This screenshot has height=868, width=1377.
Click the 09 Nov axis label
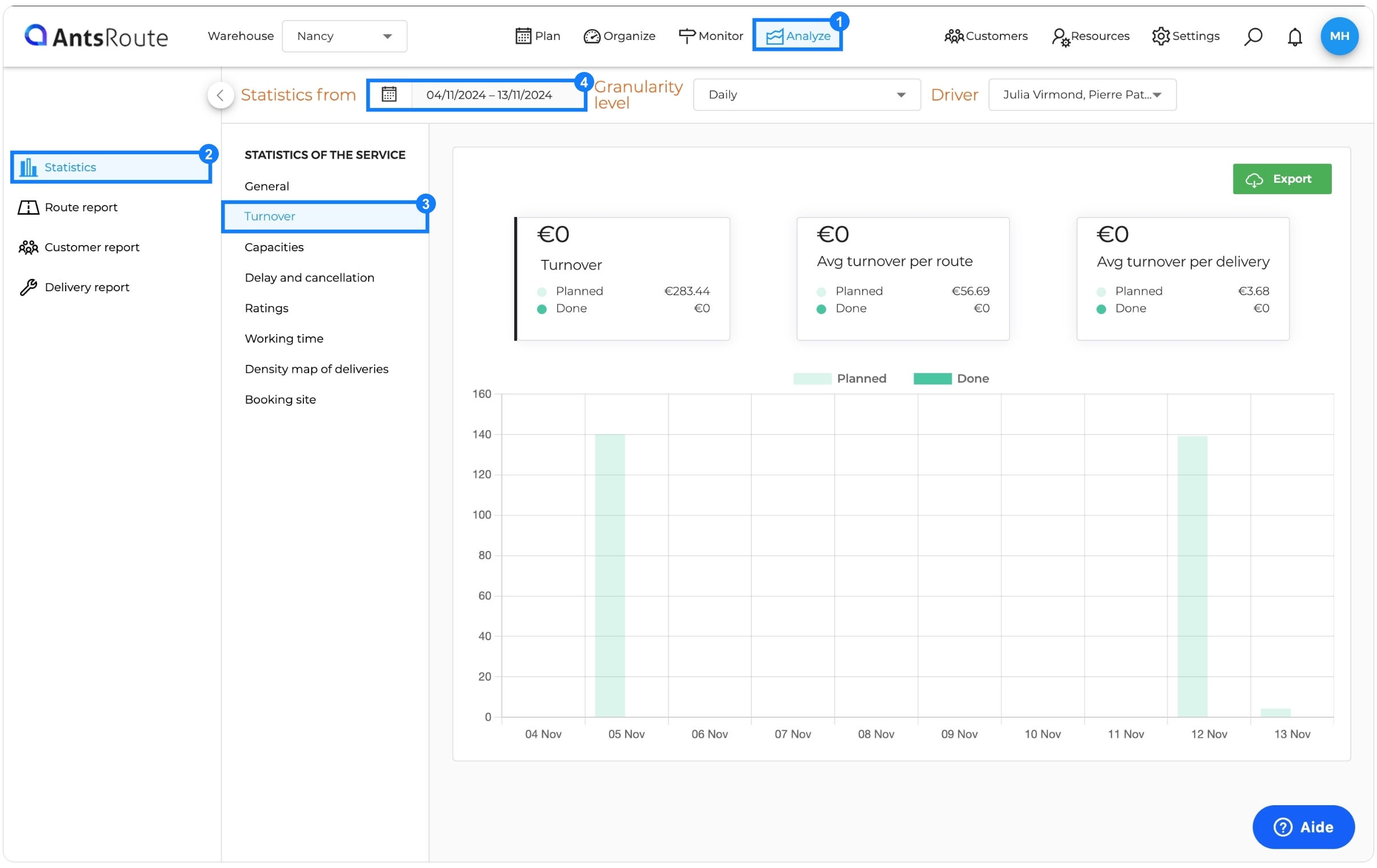click(x=959, y=734)
